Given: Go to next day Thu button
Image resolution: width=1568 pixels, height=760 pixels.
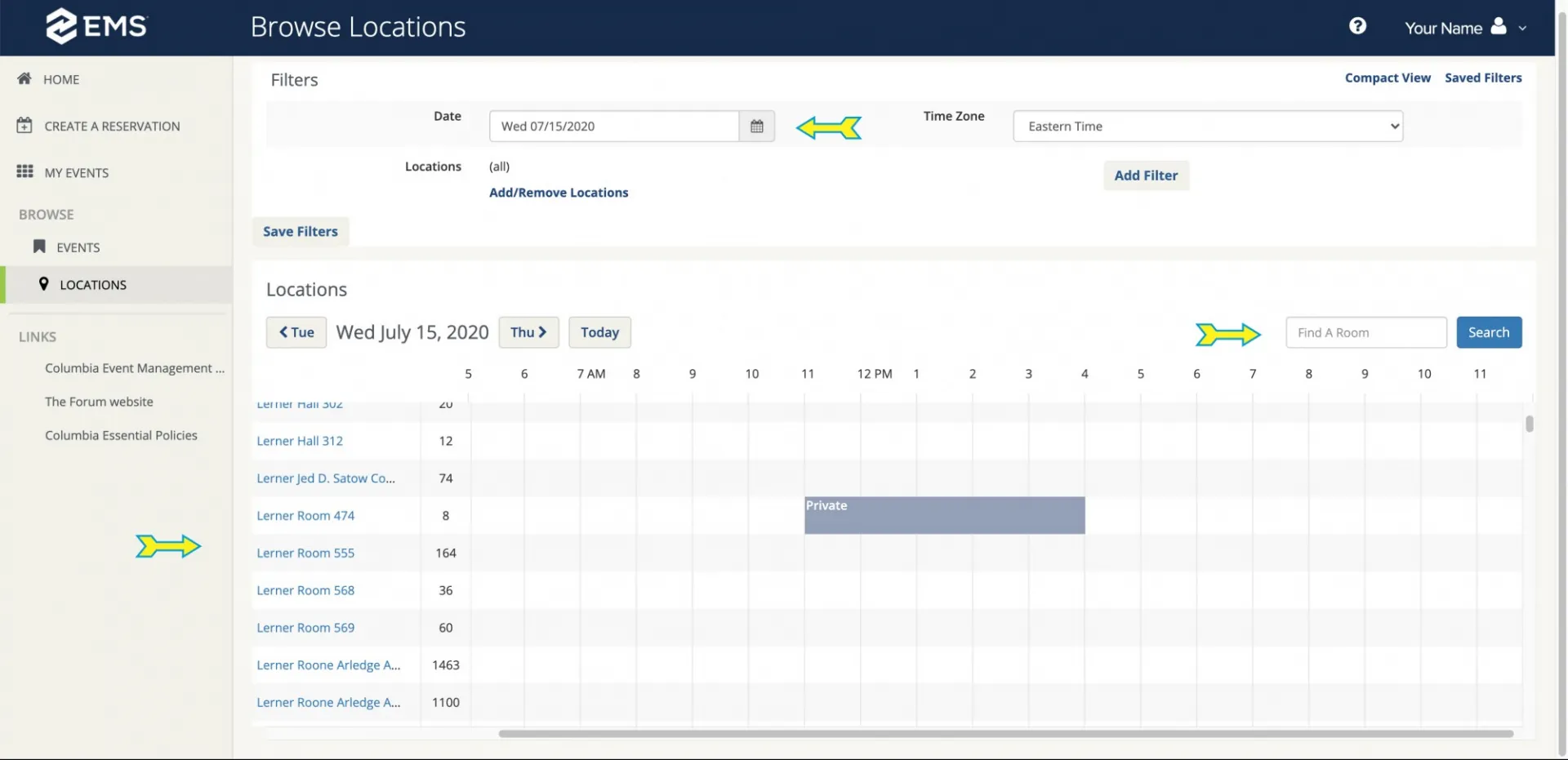Looking at the screenshot, I should coord(528,332).
